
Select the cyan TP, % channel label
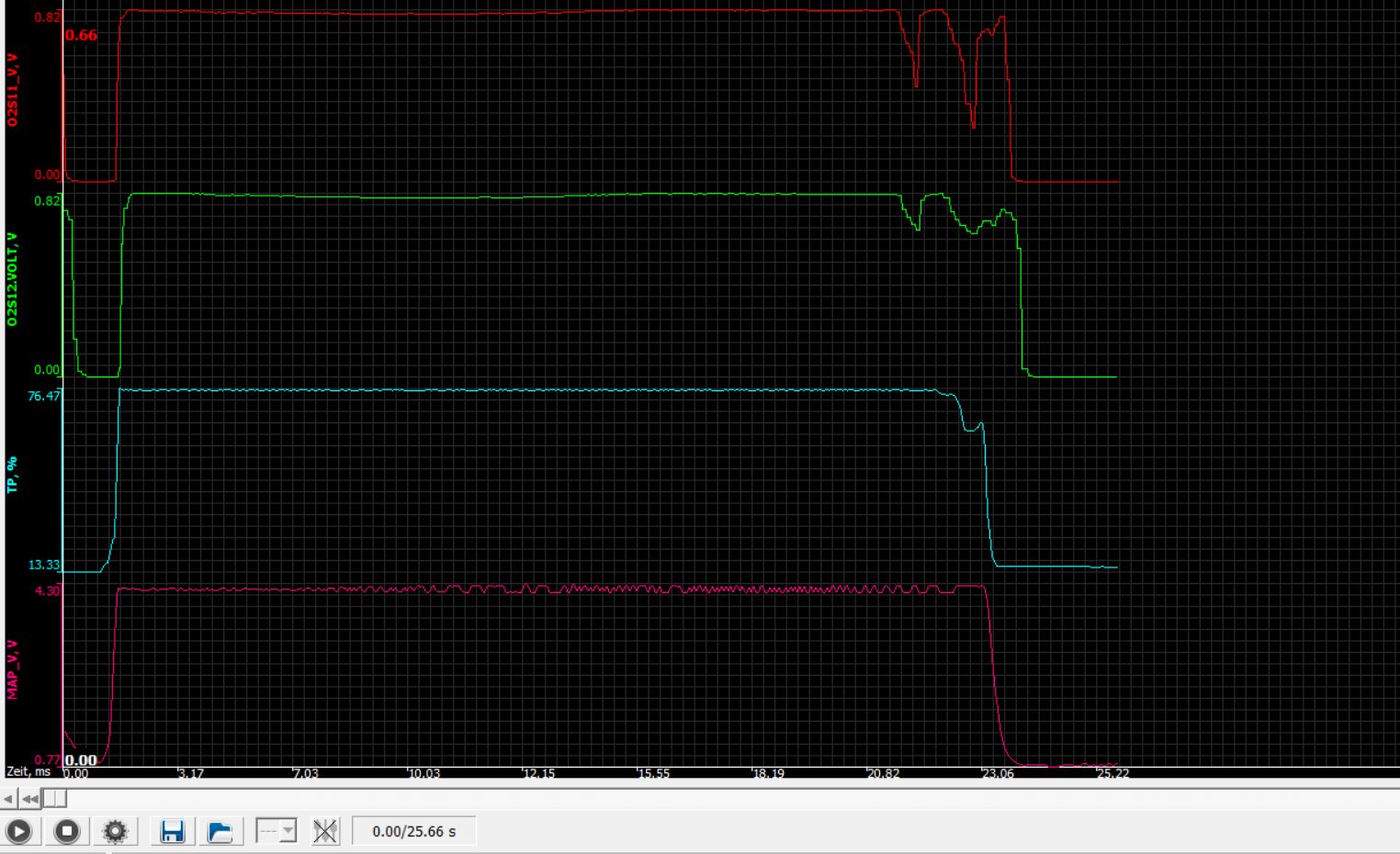12,474
